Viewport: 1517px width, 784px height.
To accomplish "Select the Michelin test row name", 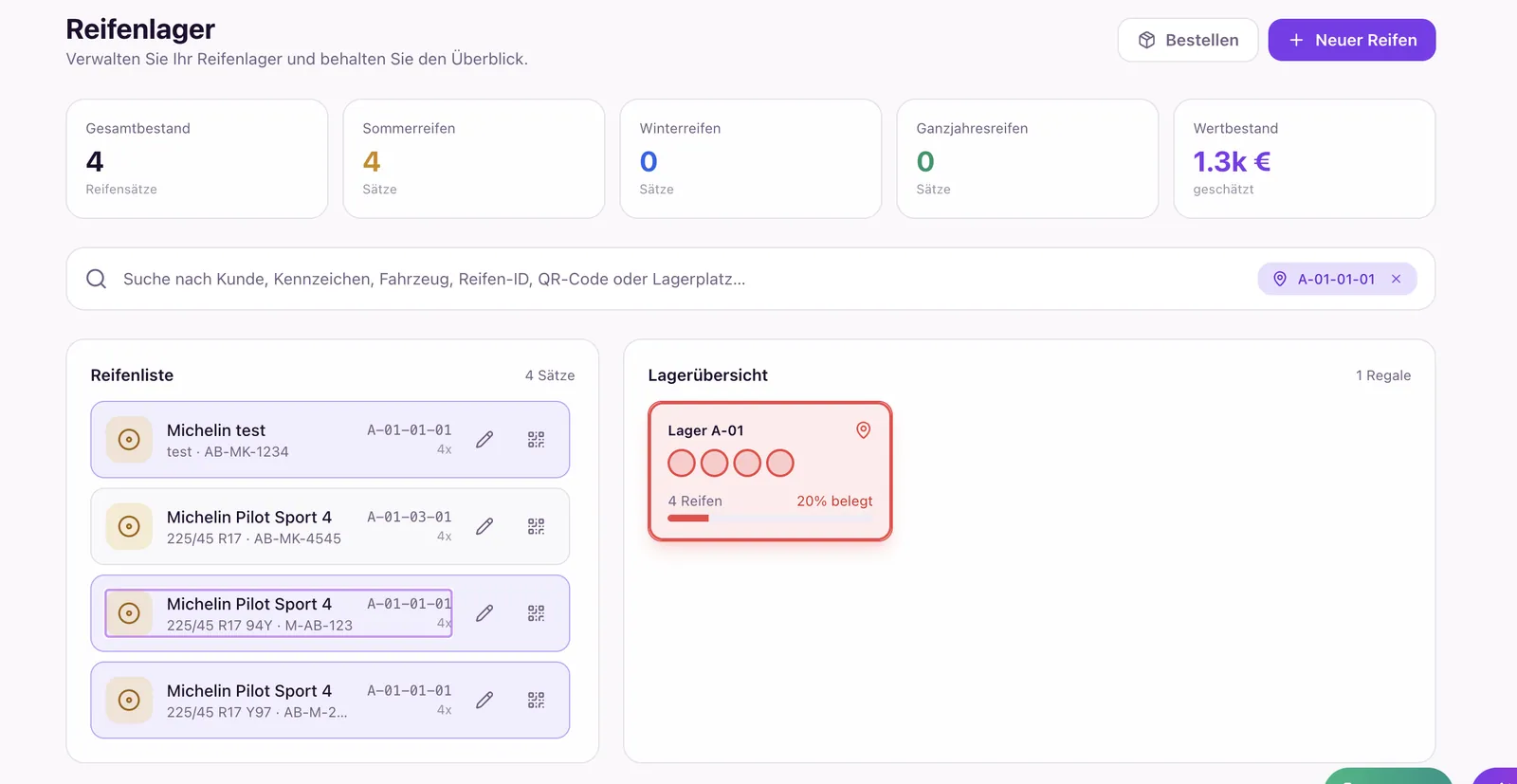I will tap(216, 430).
